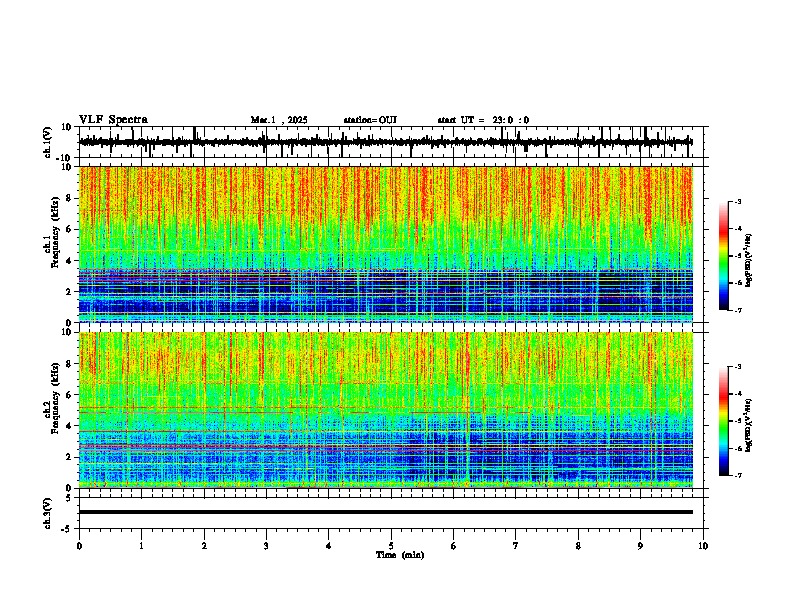
Task: Click the "-7" value on ch.2 color scale
Action: (x=737, y=475)
